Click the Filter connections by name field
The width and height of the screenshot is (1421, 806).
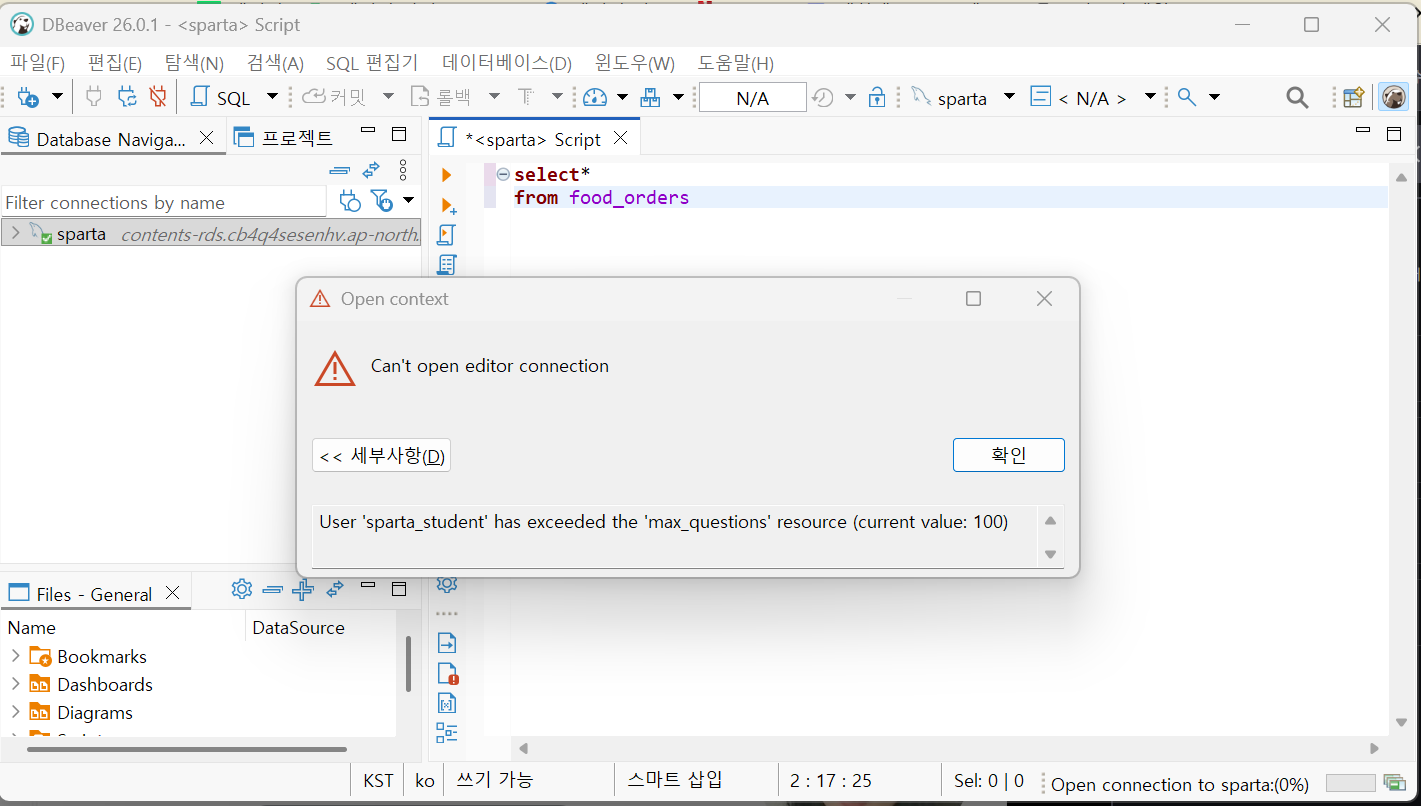click(164, 202)
